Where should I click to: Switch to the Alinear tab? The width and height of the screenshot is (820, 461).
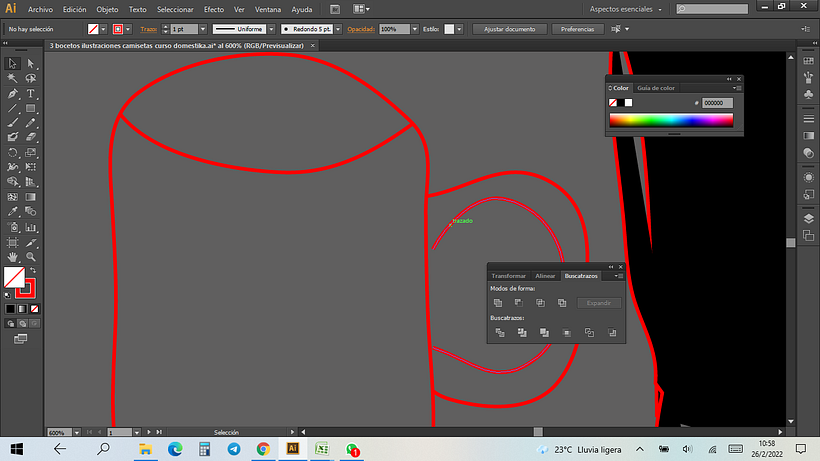pyautogui.click(x=545, y=276)
